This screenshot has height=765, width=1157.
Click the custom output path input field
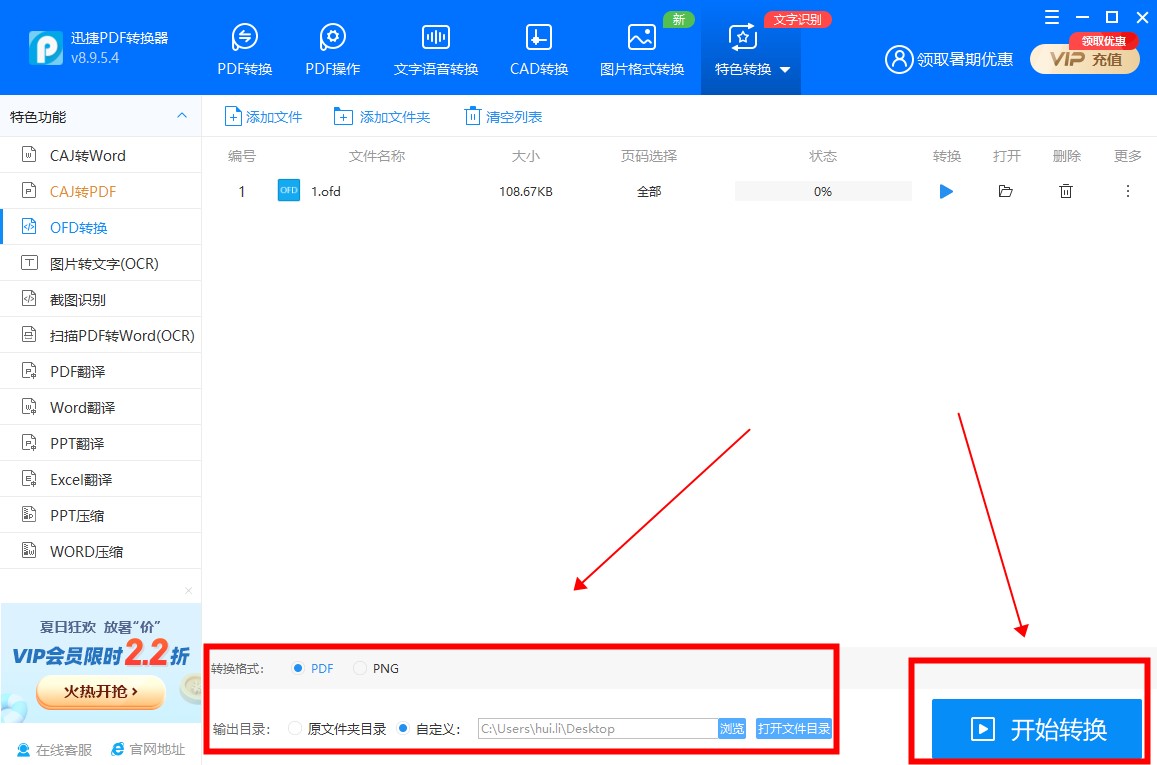597,728
